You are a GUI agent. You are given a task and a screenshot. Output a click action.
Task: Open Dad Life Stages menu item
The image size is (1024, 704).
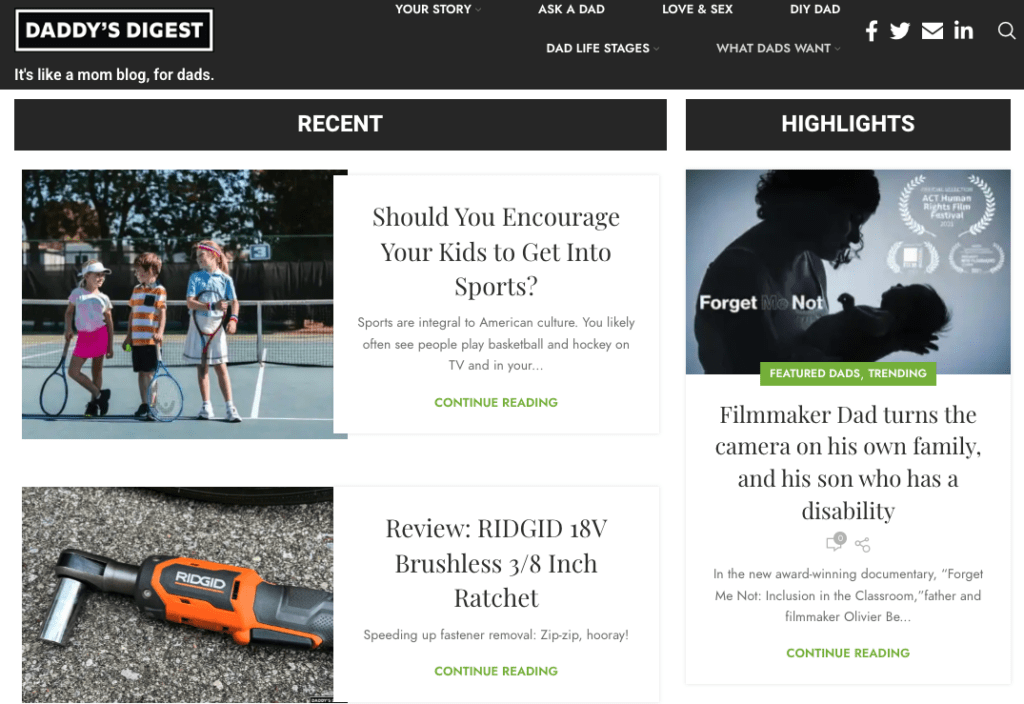click(x=598, y=48)
